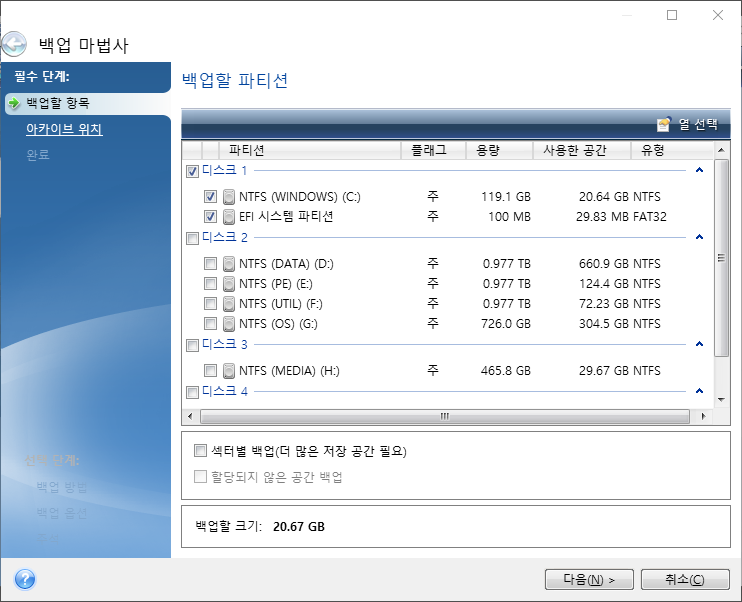Click the 29.83 MB used space value

click(603, 217)
